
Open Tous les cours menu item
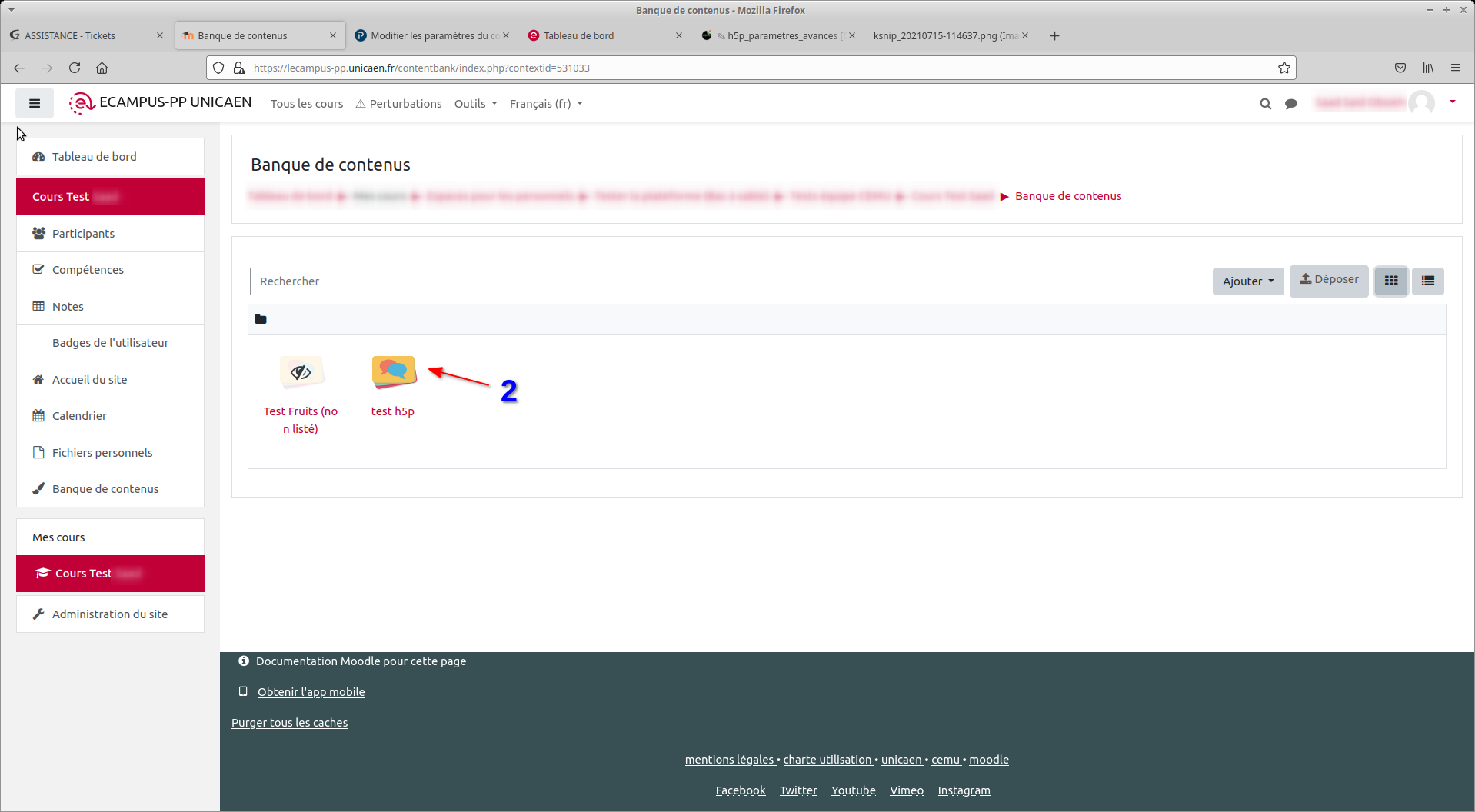tap(306, 104)
